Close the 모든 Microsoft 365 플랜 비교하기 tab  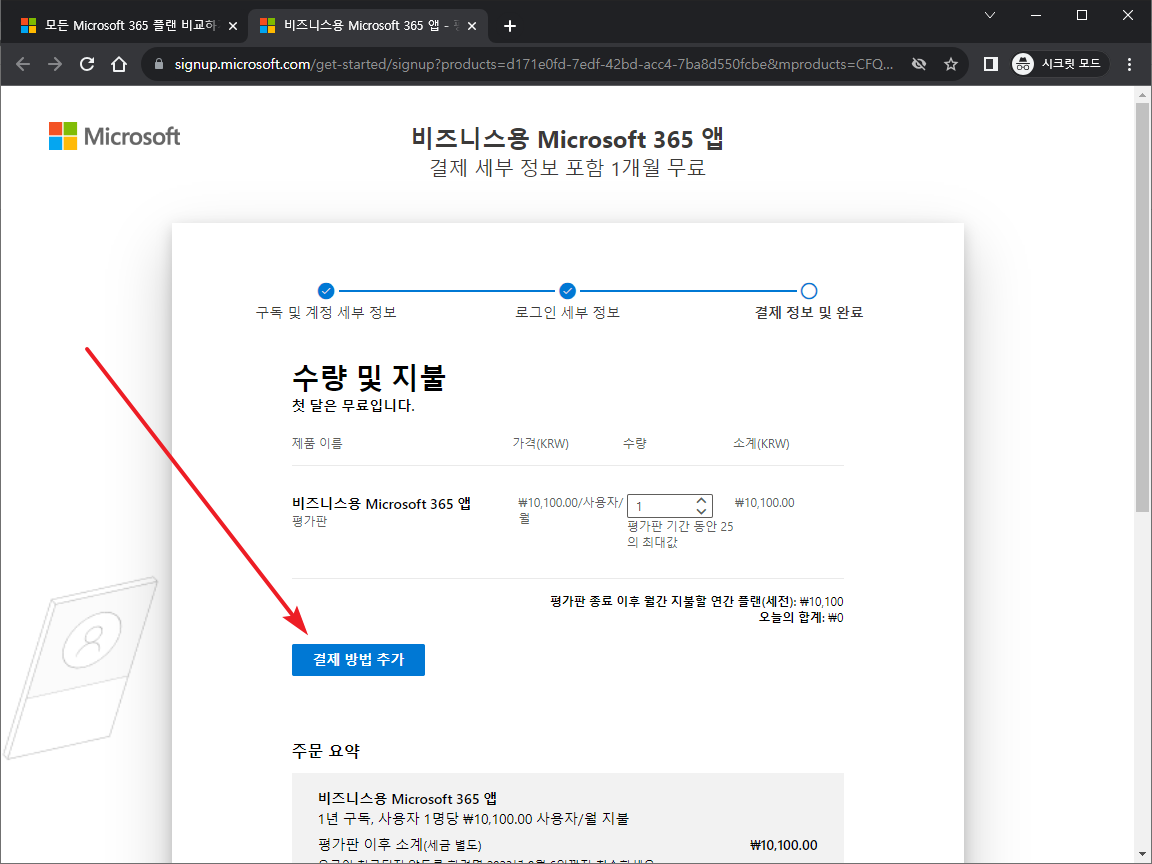point(233,26)
